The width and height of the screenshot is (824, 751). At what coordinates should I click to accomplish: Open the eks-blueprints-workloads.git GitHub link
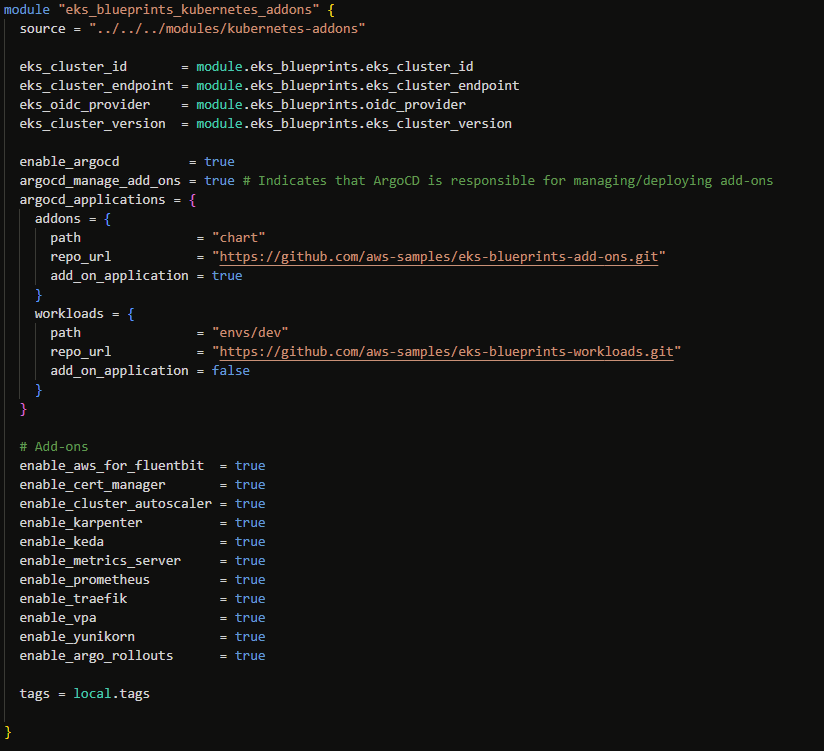click(x=446, y=352)
